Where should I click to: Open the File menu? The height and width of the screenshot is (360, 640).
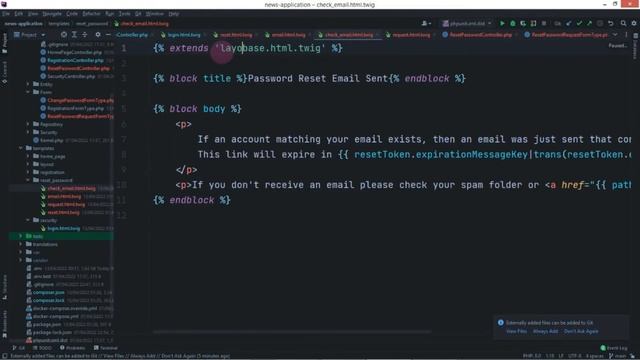tap(6, 13)
